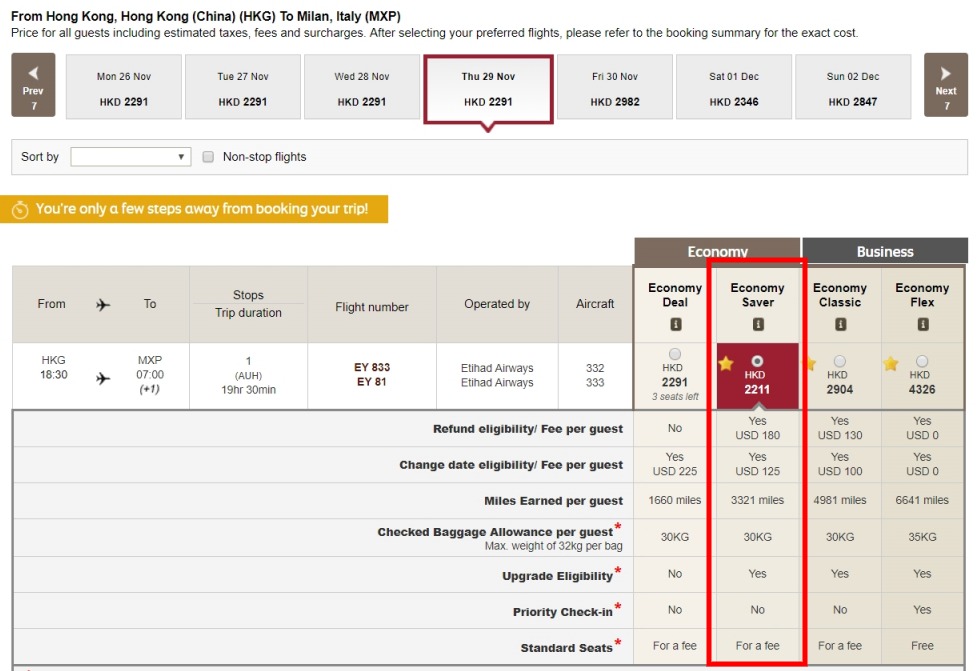Select the Economy Deal HKD 2291 radio button
Image resolution: width=980 pixels, height=671 pixels.
tap(675, 354)
